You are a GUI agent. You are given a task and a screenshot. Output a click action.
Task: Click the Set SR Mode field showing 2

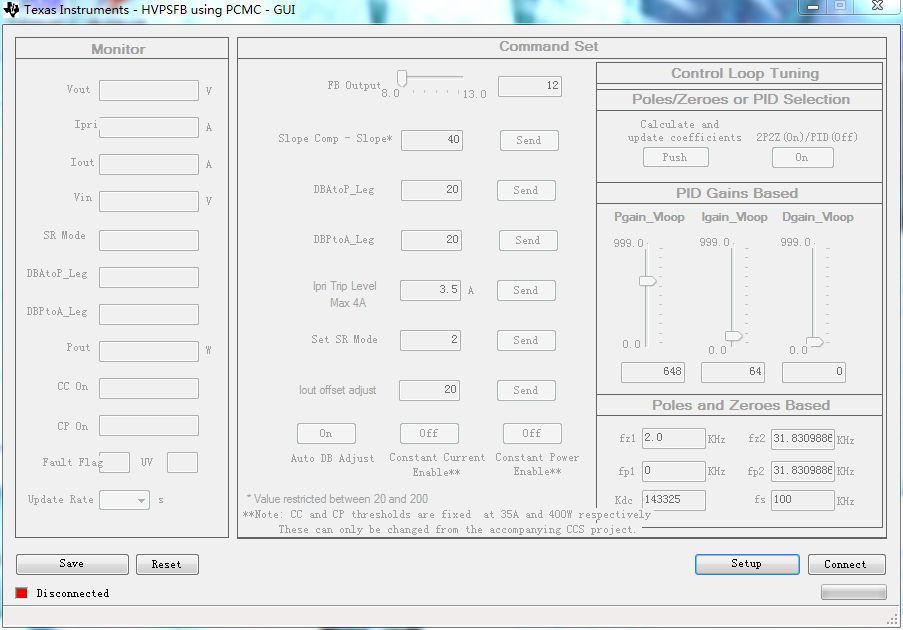(430, 340)
